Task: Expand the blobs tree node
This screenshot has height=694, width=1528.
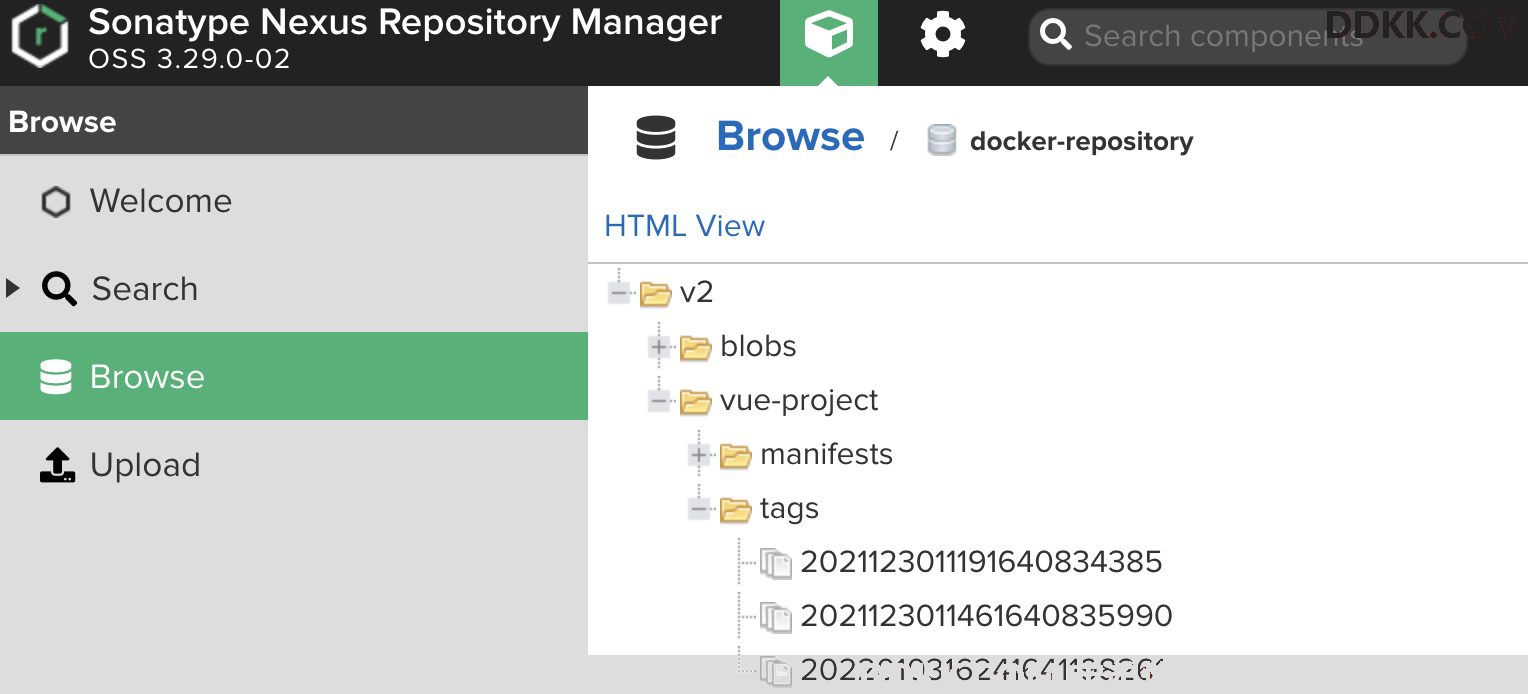Action: pos(660,347)
